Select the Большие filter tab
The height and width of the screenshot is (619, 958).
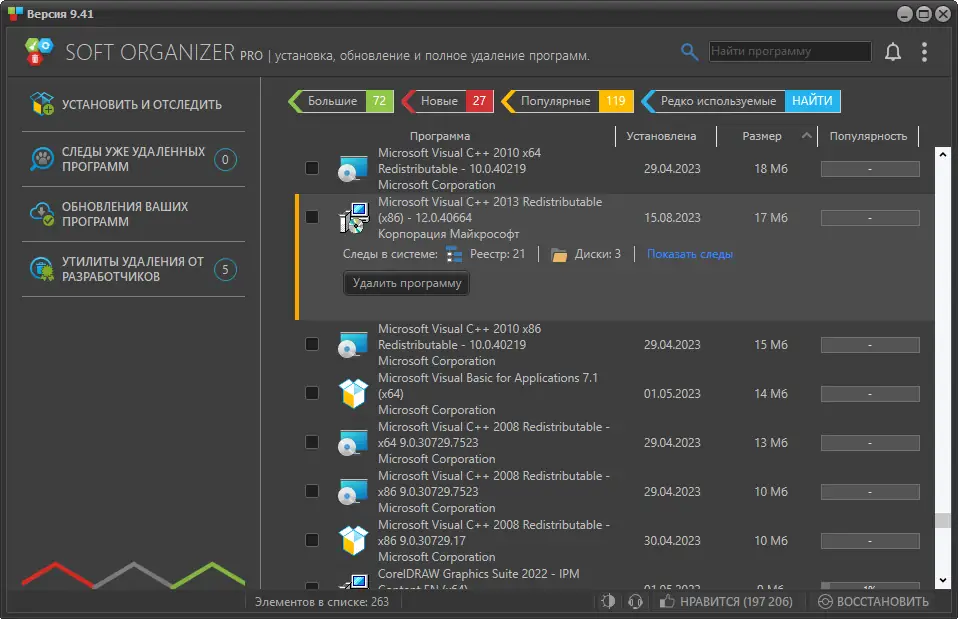point(341,101)
